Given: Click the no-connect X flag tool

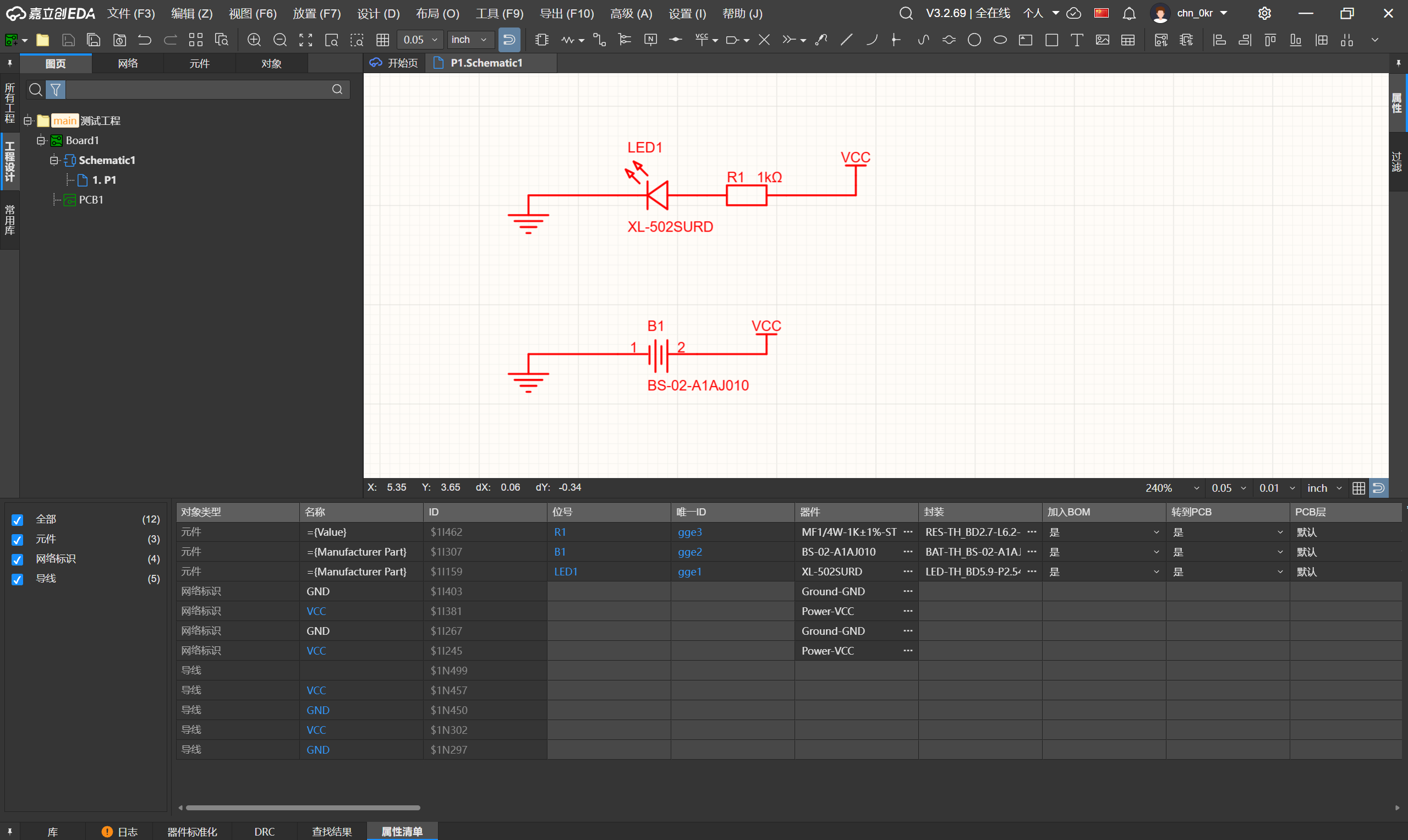Looking at the screenshot, I should [x=764, y=40].
